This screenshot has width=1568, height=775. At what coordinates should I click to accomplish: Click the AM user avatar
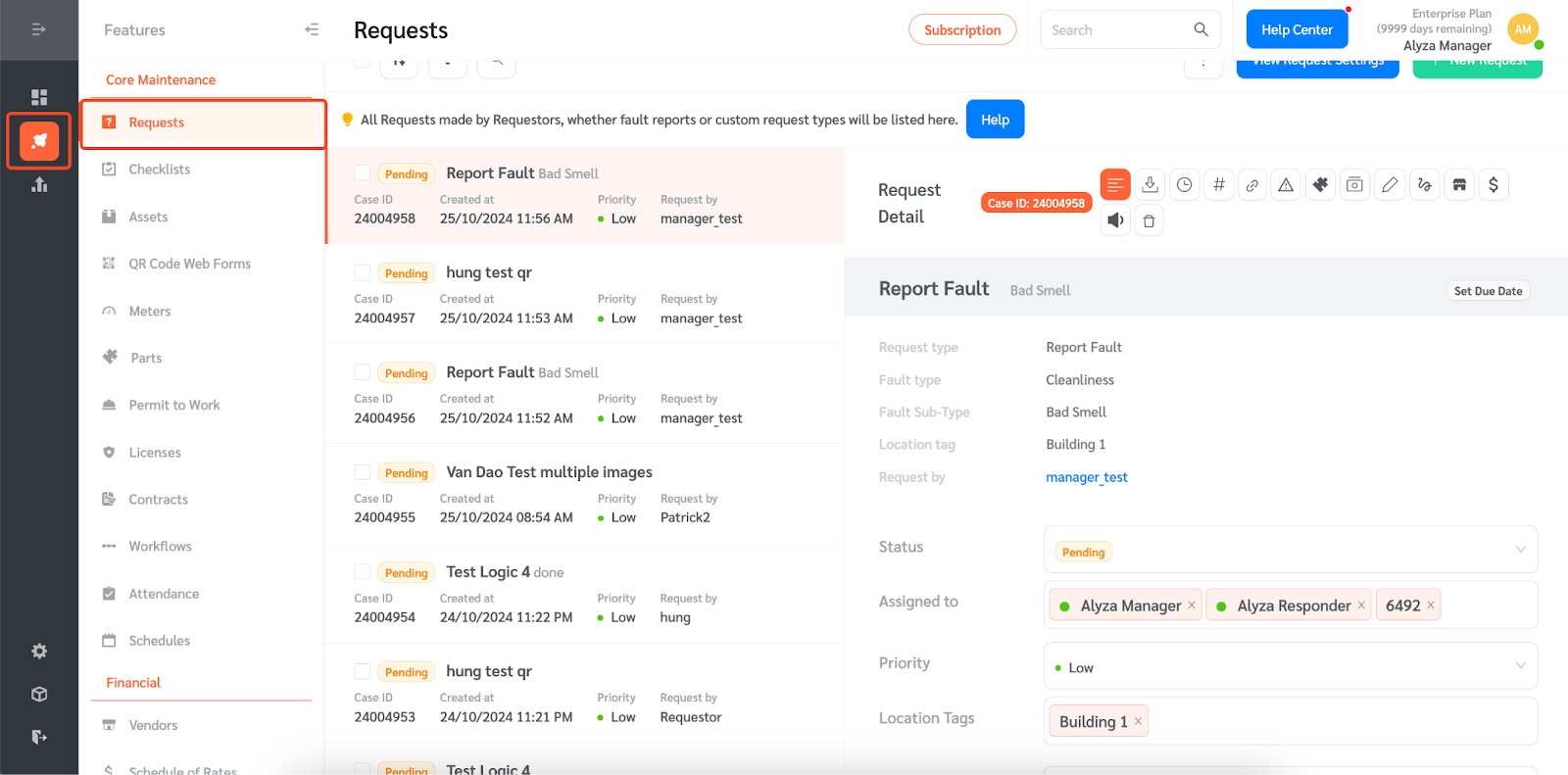click(x=1523, y=29)
